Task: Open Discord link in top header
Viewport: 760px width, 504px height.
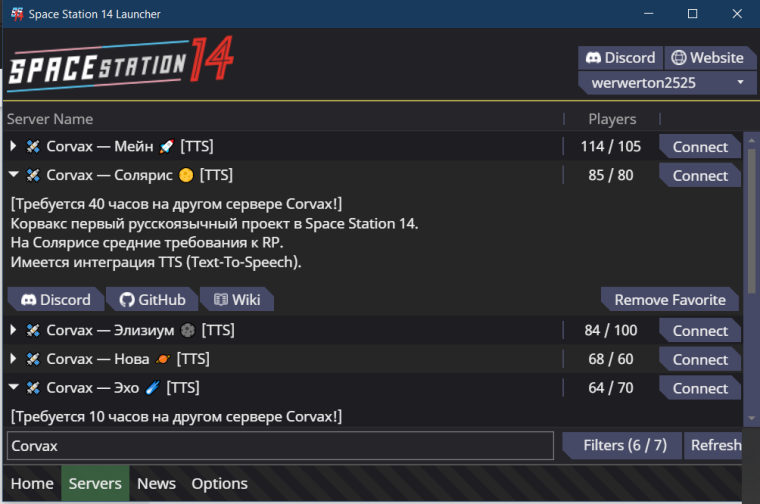Action: point(620,58)
